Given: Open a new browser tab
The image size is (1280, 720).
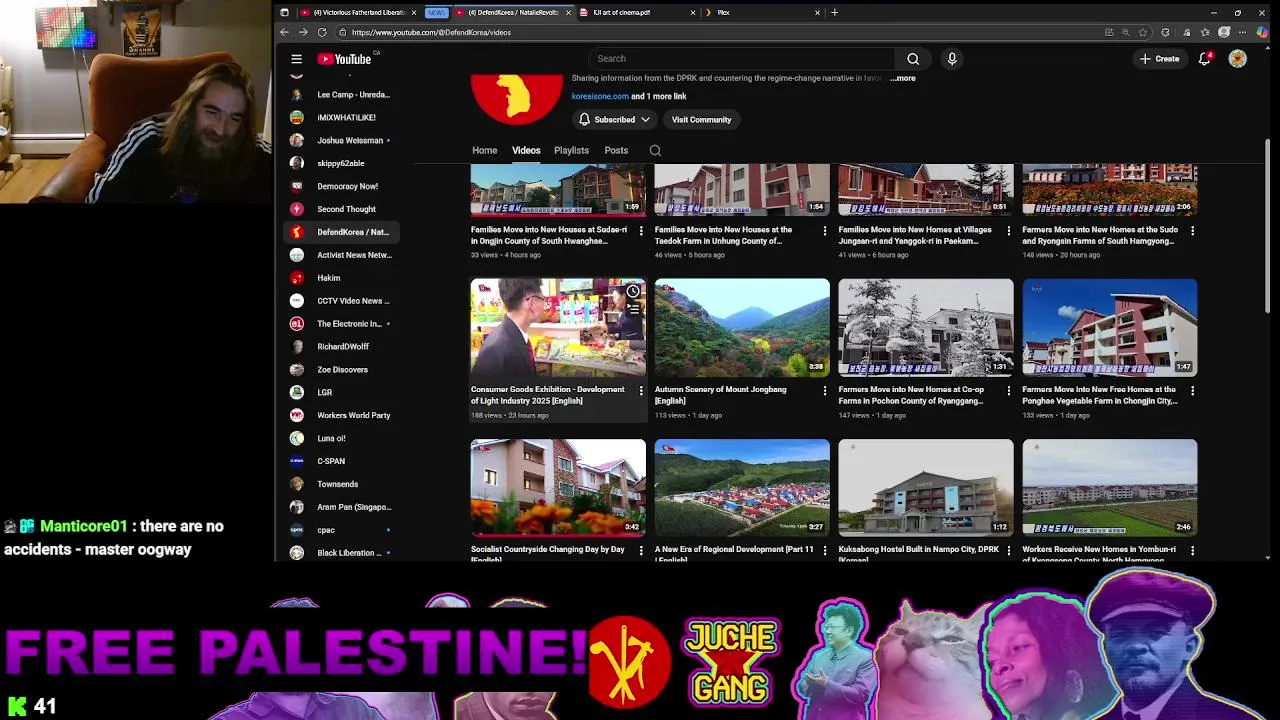Looking at the screenshot, I should [x=834, y=12].
